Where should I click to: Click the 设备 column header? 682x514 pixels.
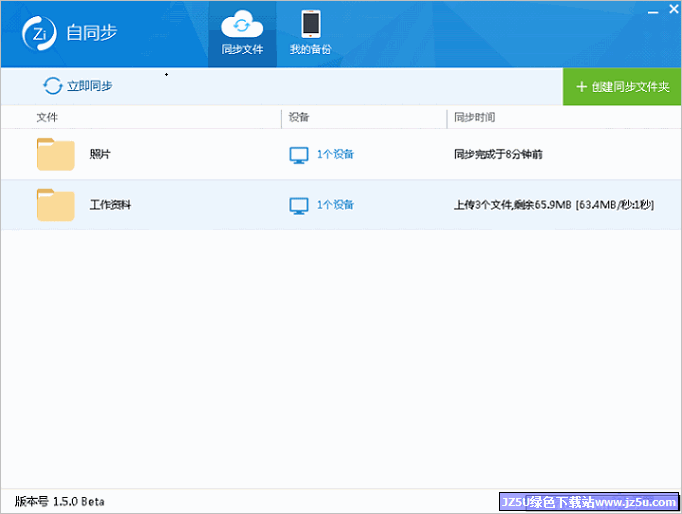[299, 117]
